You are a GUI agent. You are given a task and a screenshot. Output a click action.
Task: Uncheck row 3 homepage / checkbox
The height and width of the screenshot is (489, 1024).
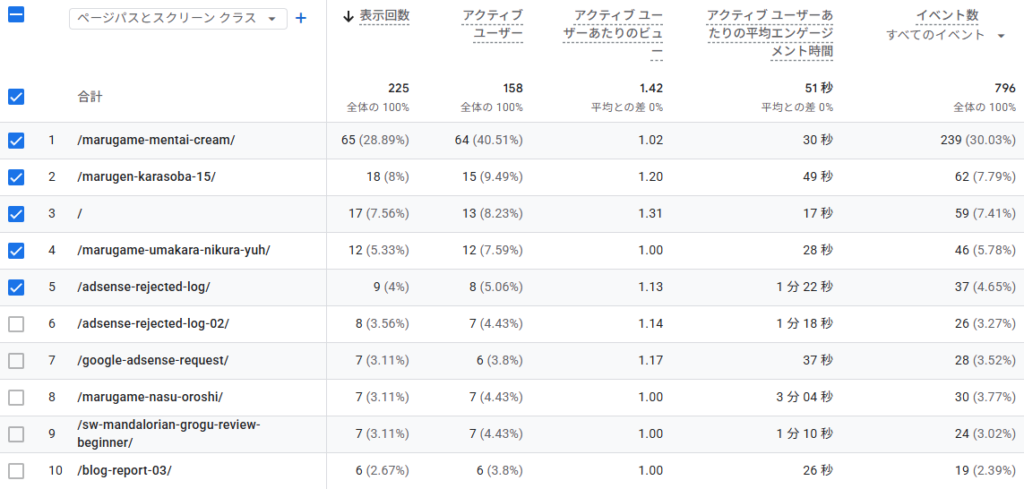click(16, 213)
